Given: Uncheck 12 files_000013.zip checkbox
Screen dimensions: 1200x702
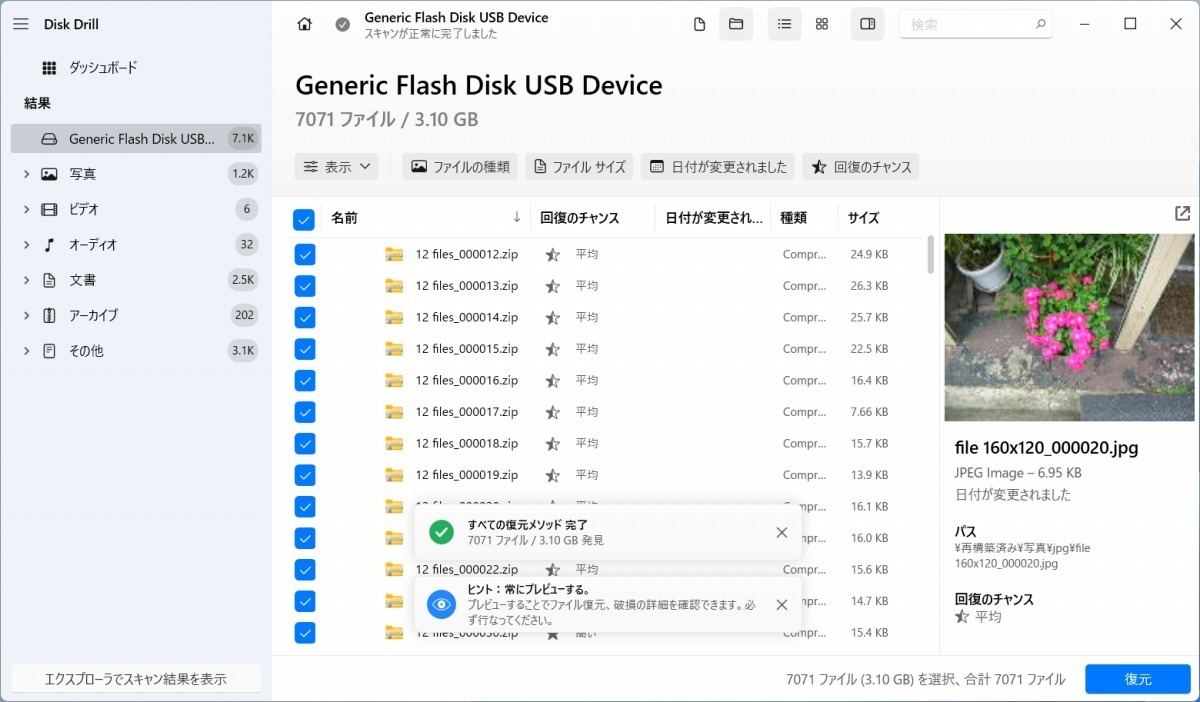Looking at the screenshot, I should (x=305, y=286).
